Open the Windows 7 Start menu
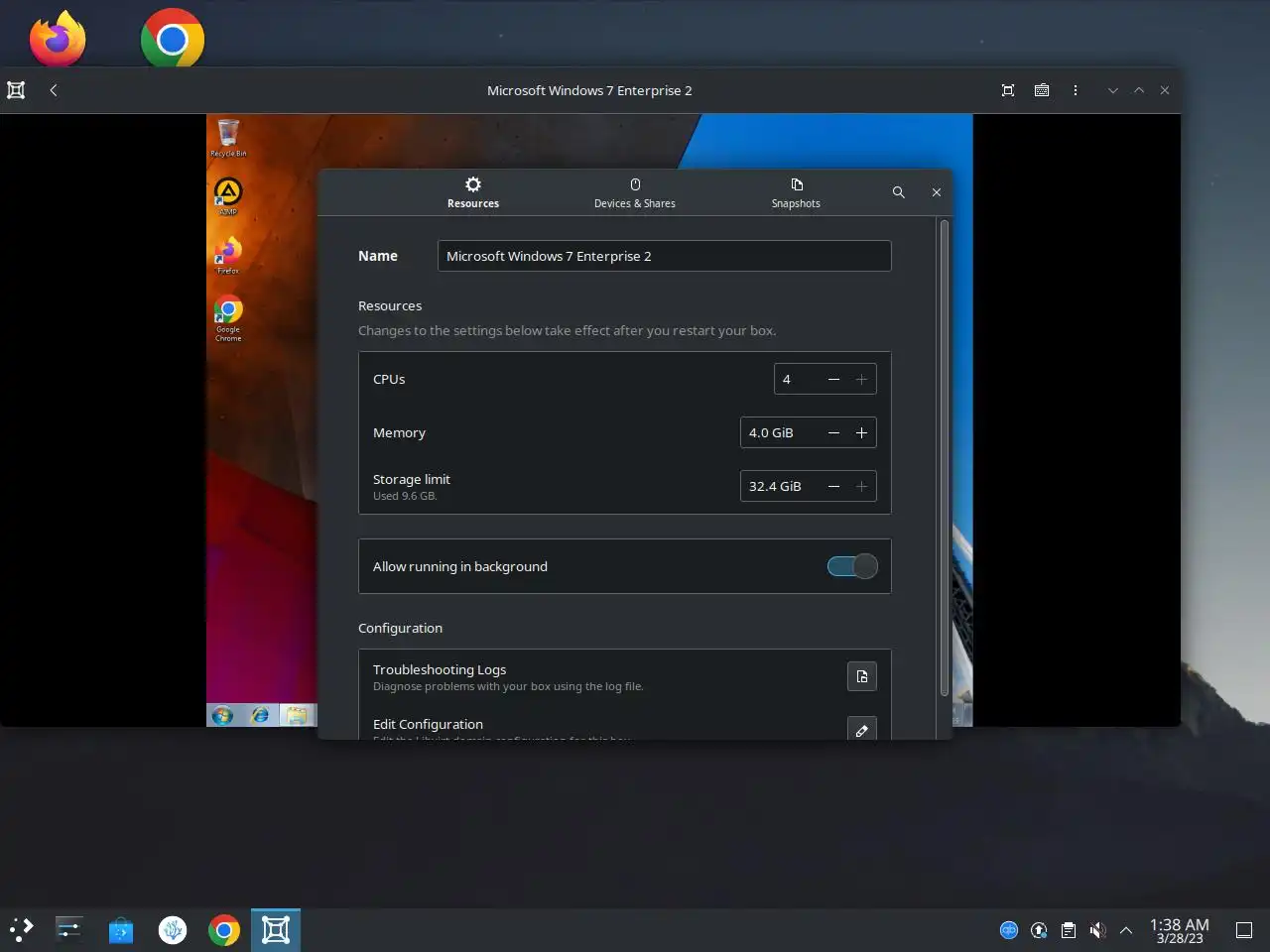Image resolution: width=1270 pixels, height=952 pixels. pos(222,715)
